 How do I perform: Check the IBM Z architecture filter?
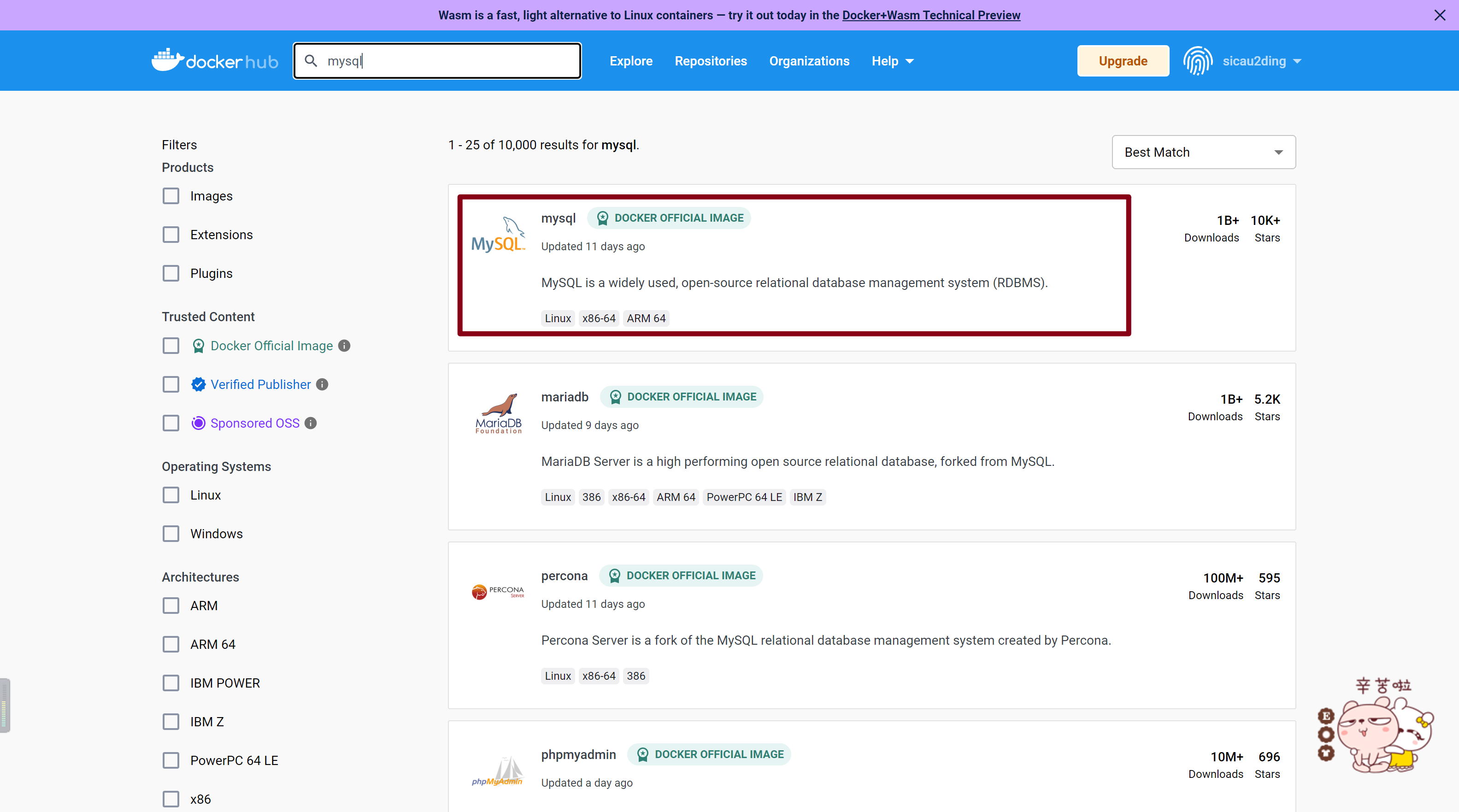click(x=171, y=722)
